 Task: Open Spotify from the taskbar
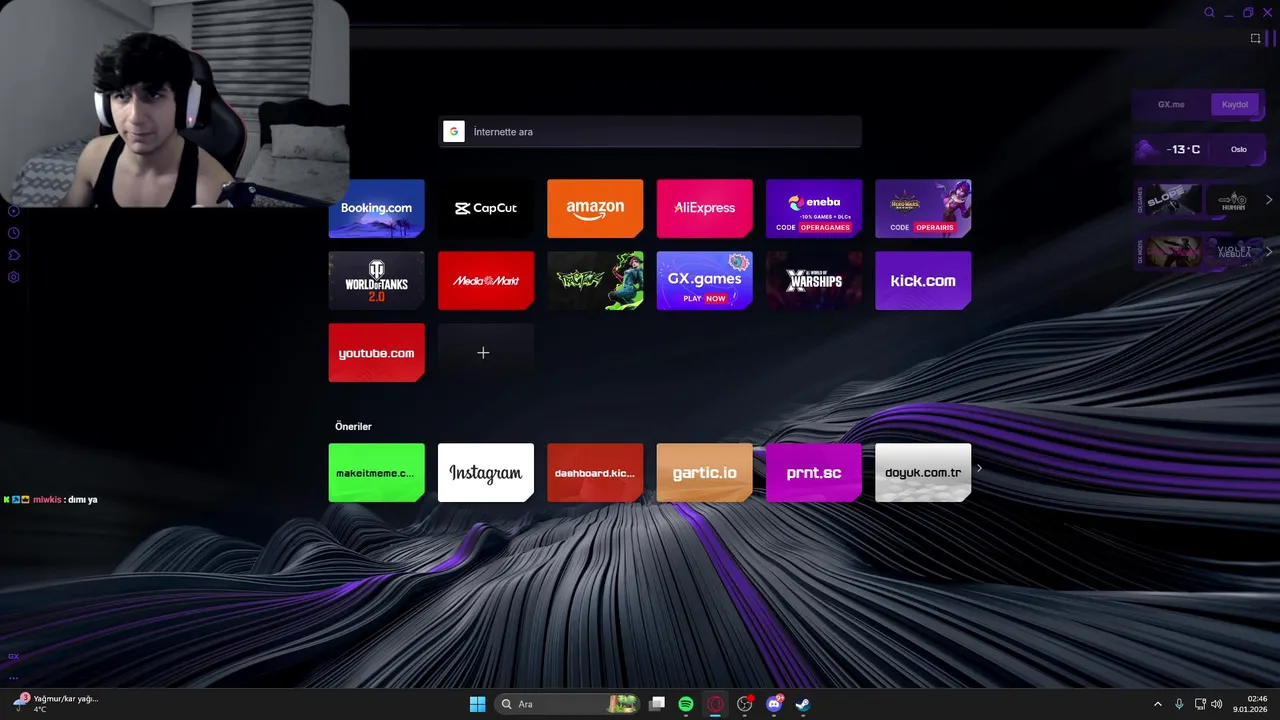pyautogui.click(x=686, y=704)
